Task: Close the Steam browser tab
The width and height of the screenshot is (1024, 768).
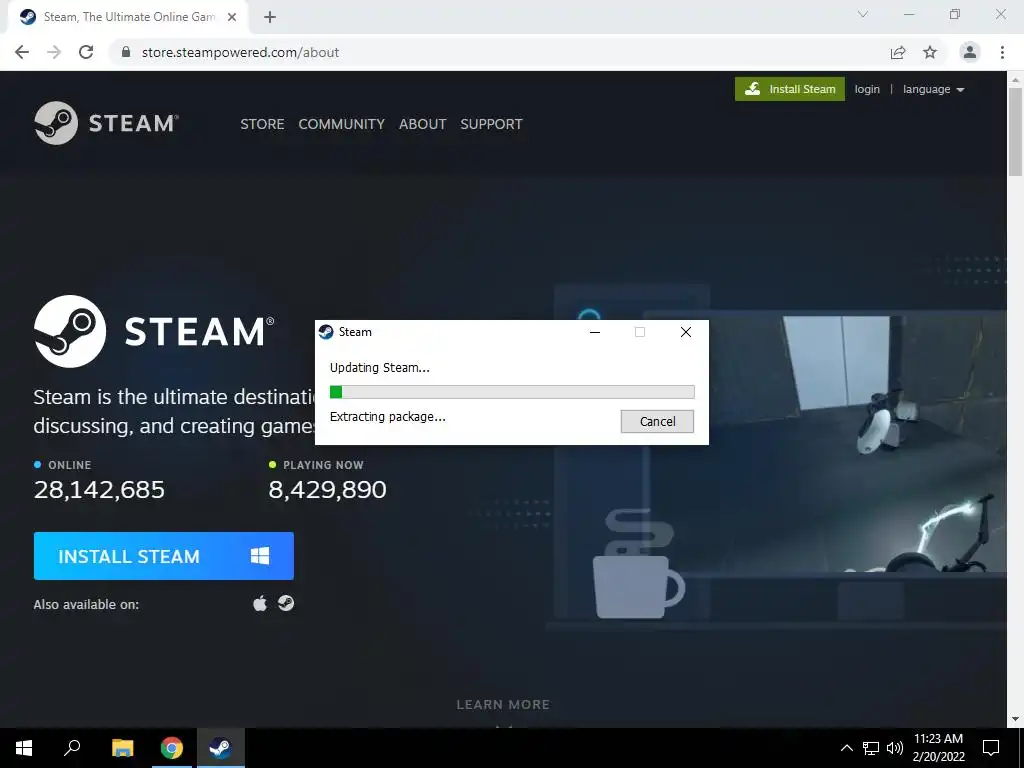Action: click(x=232, y=17)
